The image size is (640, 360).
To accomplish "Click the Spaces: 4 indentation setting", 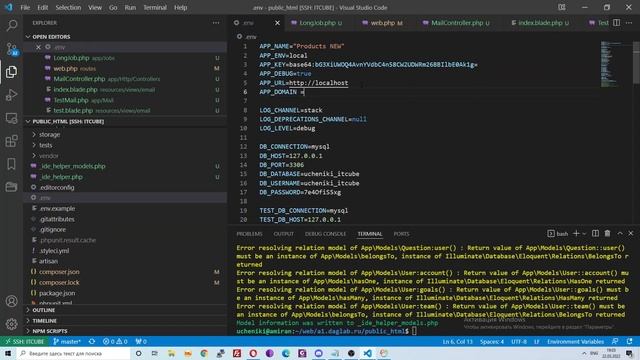I will (x=491, y=342).
